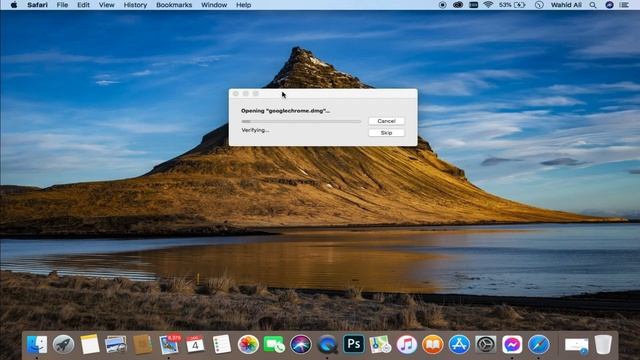Open the Notes app in Dock
The width and height of the screenshot is (640, 360).
[90, 344]
